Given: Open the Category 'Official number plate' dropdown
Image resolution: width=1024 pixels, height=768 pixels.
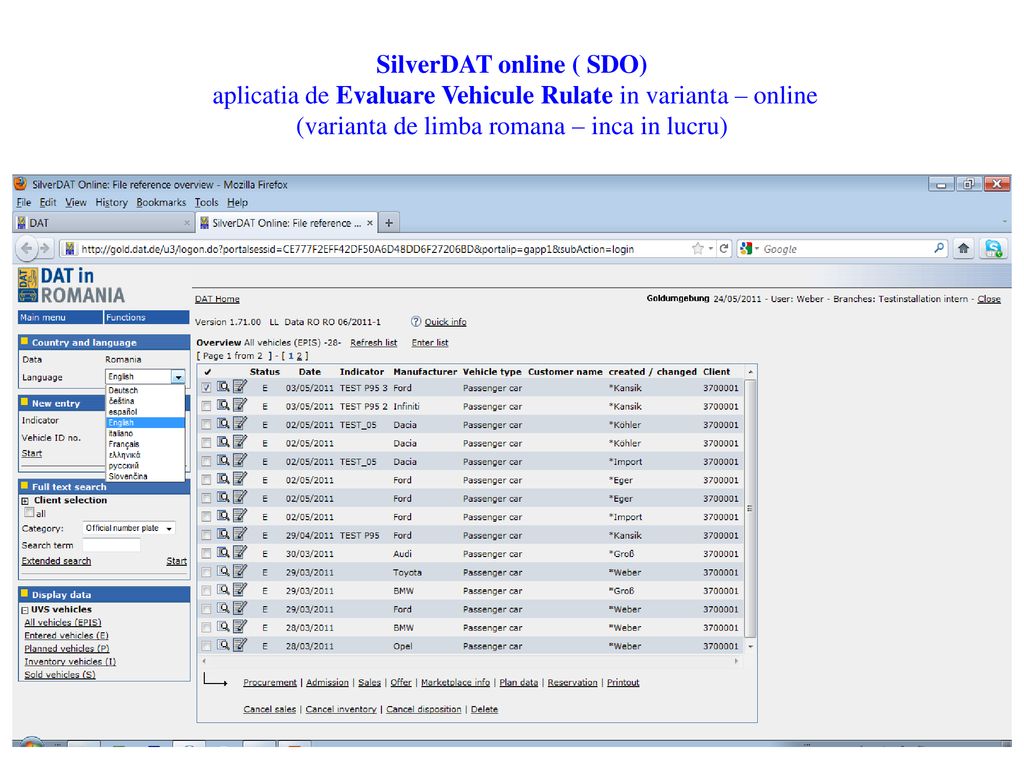Looking at the screenshot, I should click(x=129, y=528).
